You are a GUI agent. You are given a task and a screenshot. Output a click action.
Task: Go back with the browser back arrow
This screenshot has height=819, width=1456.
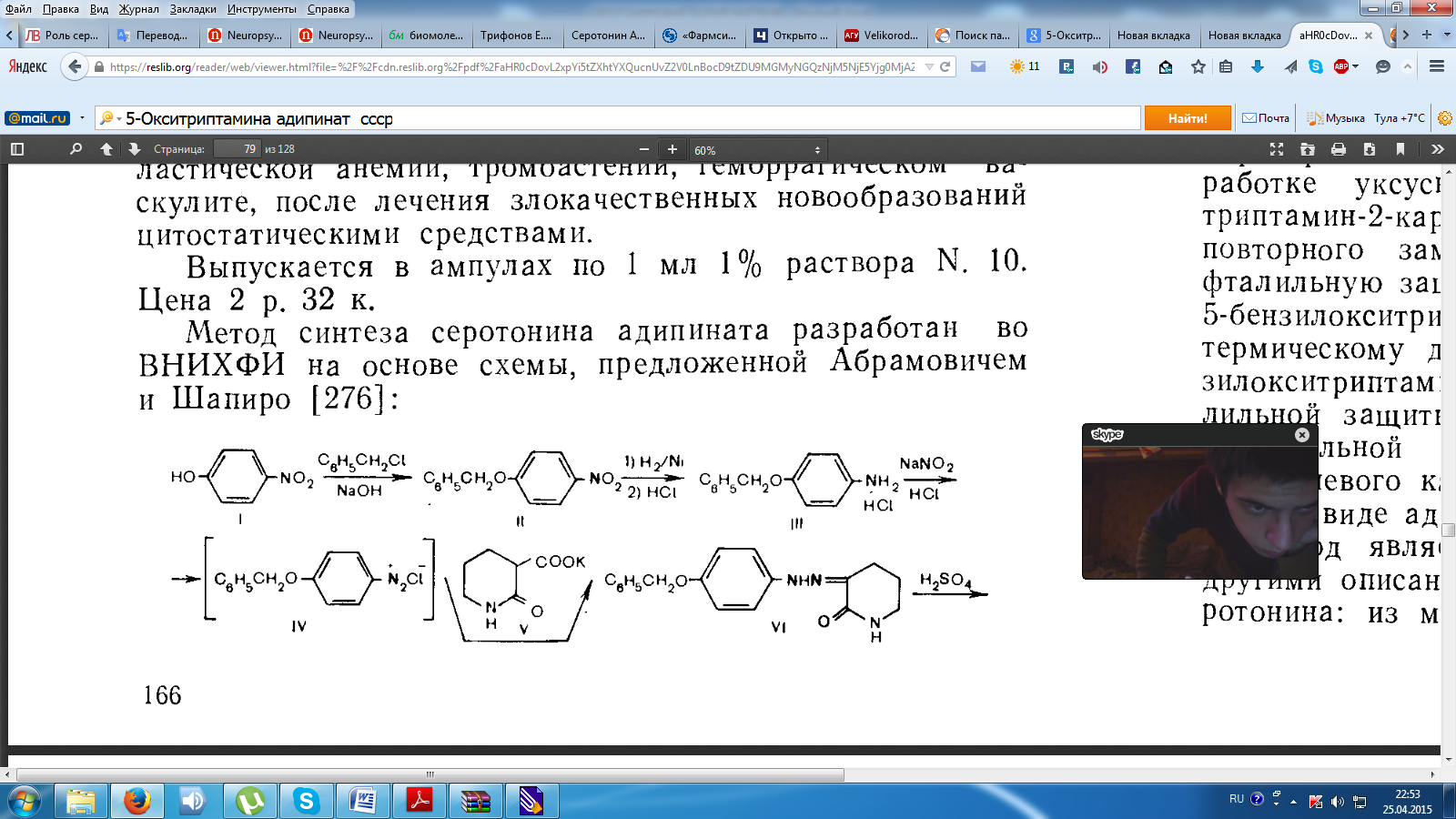click(x=75, y=66)
